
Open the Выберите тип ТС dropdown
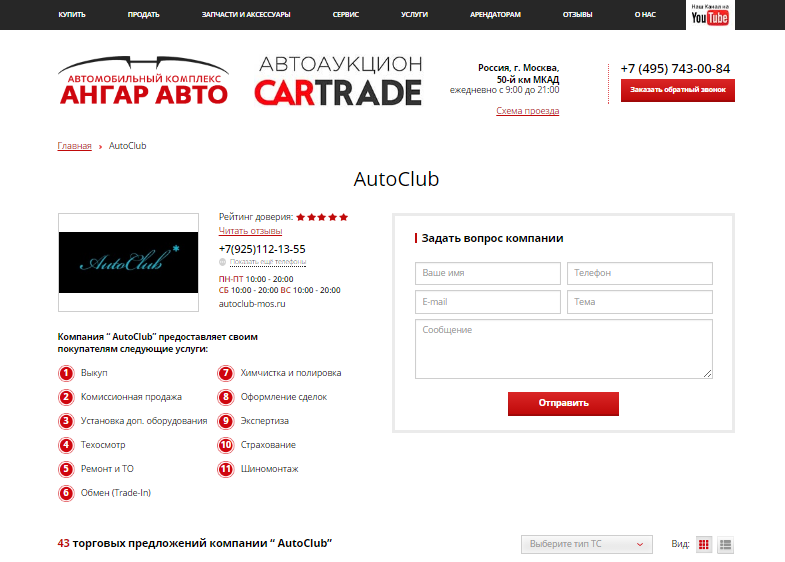point(587,544)
